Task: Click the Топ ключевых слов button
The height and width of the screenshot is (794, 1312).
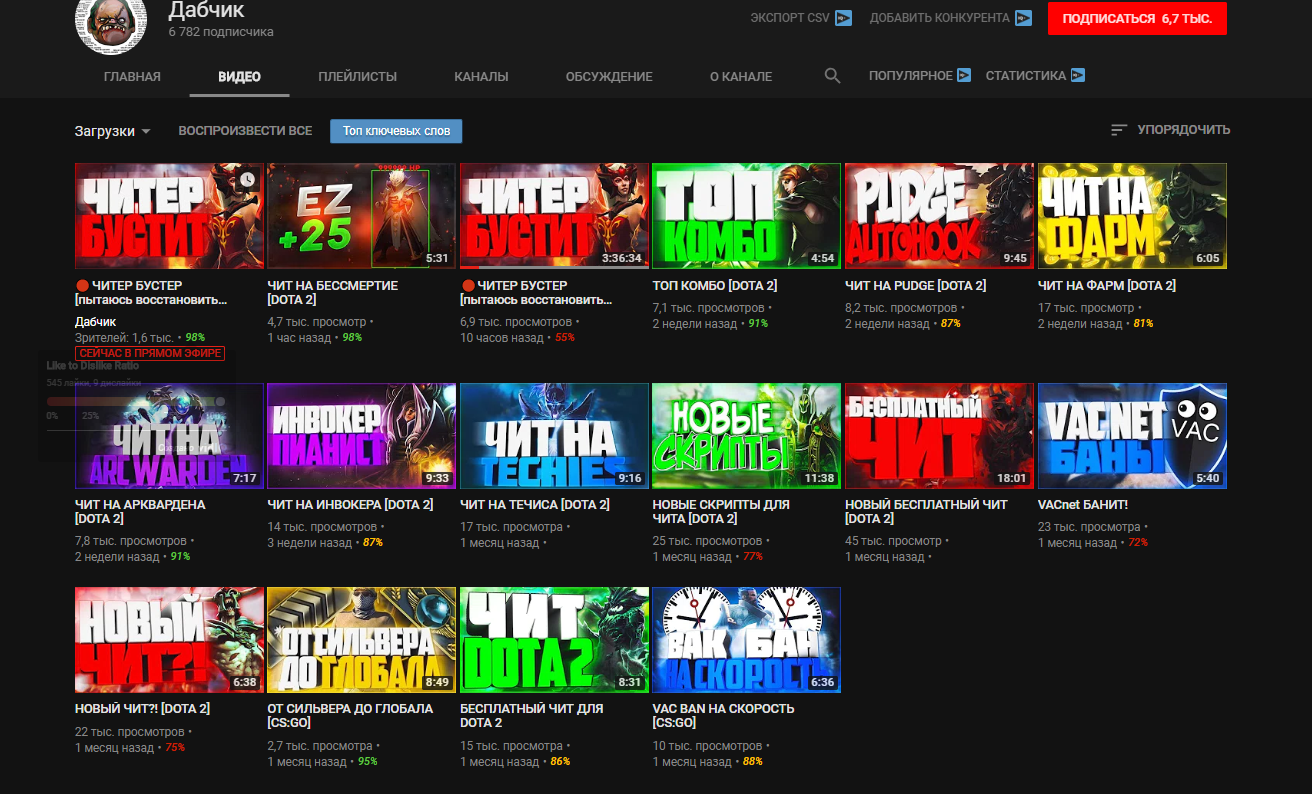Action: pos(396,131)
